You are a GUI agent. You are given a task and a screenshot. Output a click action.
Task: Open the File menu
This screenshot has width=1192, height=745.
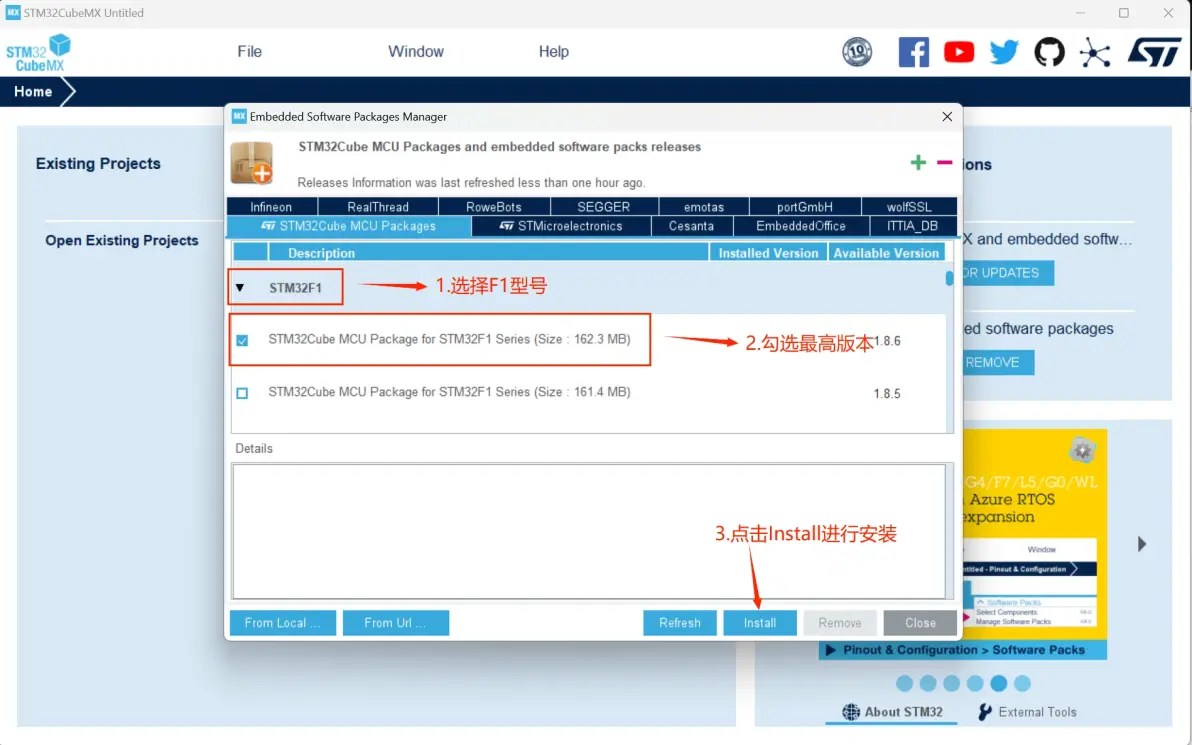point(249,51)
